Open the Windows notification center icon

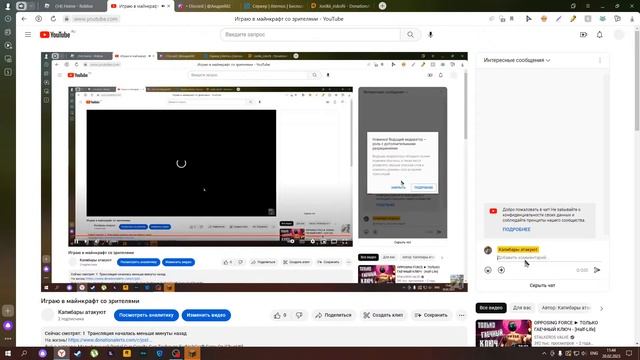629,353
